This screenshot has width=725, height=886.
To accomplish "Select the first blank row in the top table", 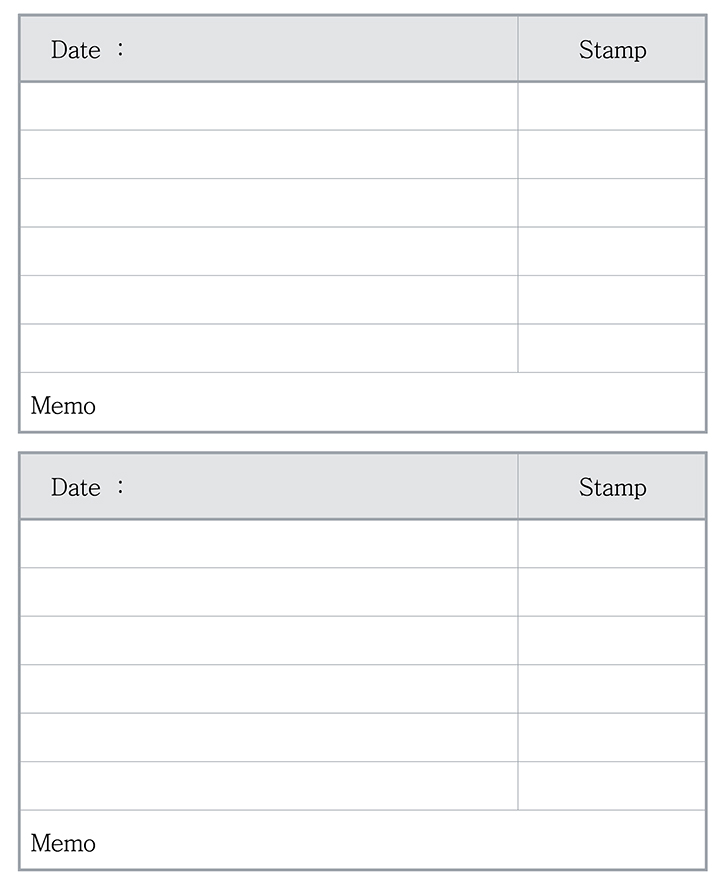I will tap(268, 106).
